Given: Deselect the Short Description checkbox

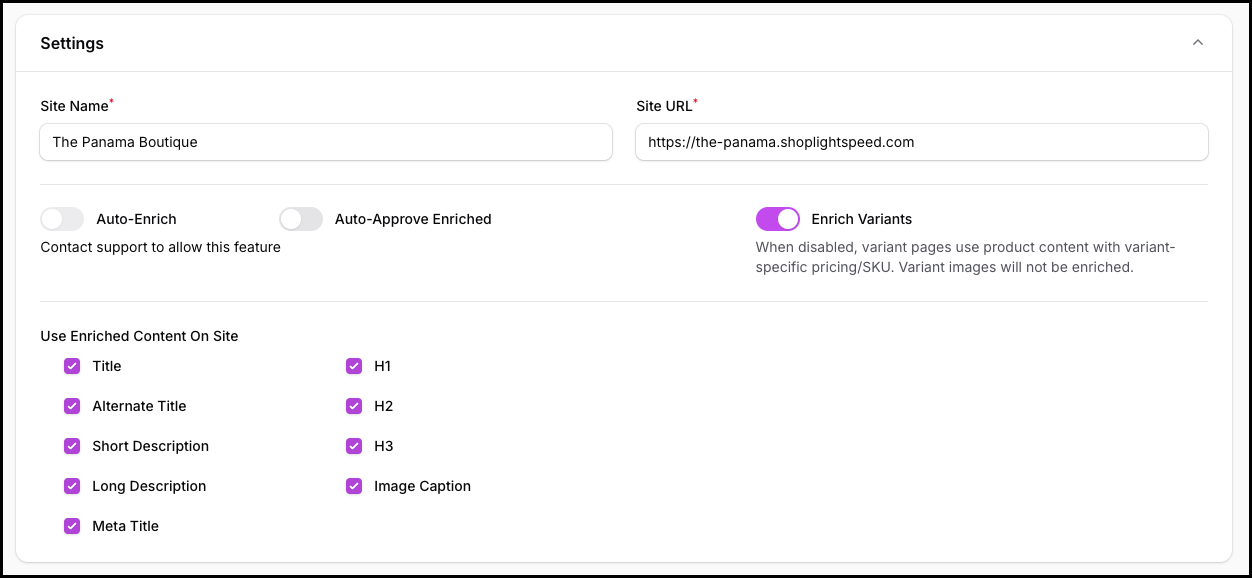Looking at the screenshot, I should [x=72, y=446].
